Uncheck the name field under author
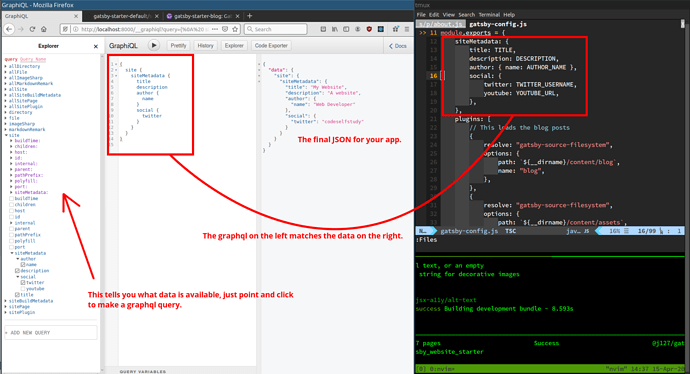Viewport: 690px width, 374px height. 23,265
